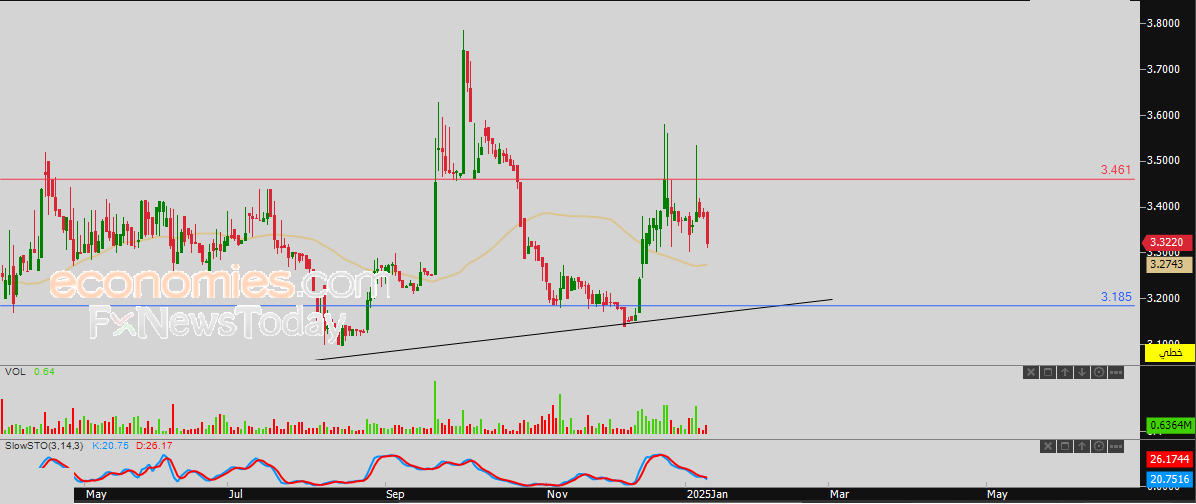Click May label at left of time axis
Image resolution: width=1196 pixels, height=504 pixels.
tap(95, 495)
